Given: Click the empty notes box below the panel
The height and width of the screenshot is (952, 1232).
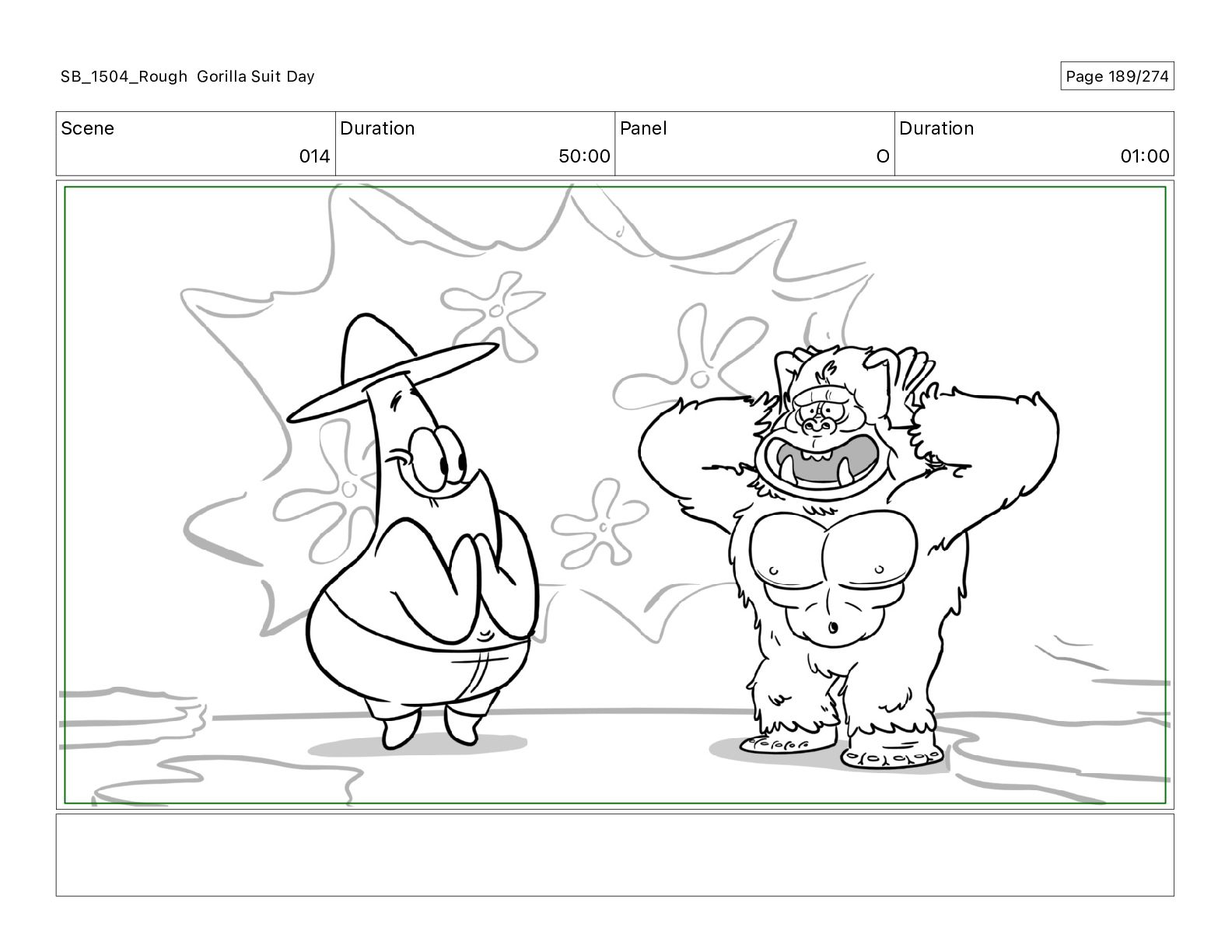Looking at the screenshot, I should (x=614, y=855).
